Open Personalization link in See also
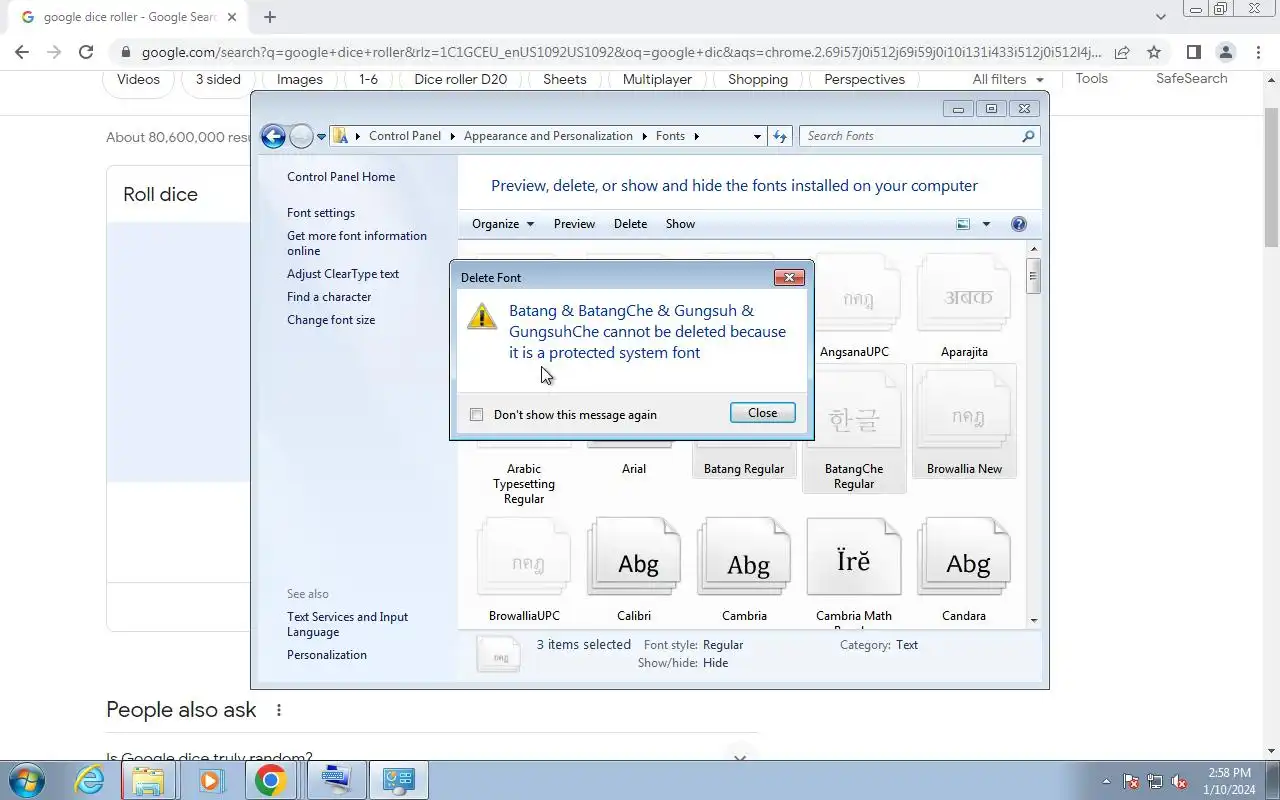Screen dimensions: 1280x800 (x=327, y=655)
